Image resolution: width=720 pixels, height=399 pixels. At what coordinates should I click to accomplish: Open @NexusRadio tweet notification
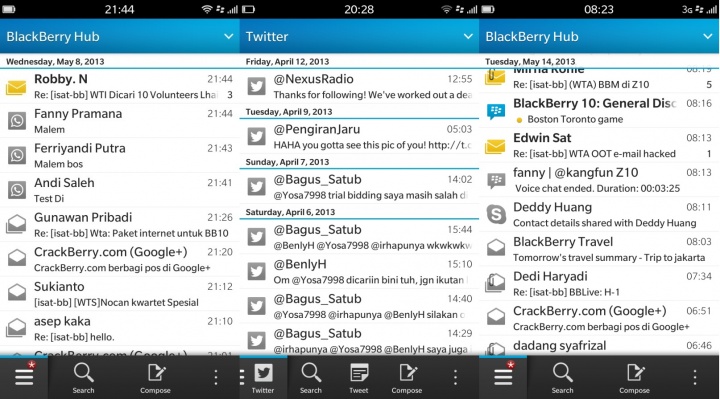359,87
